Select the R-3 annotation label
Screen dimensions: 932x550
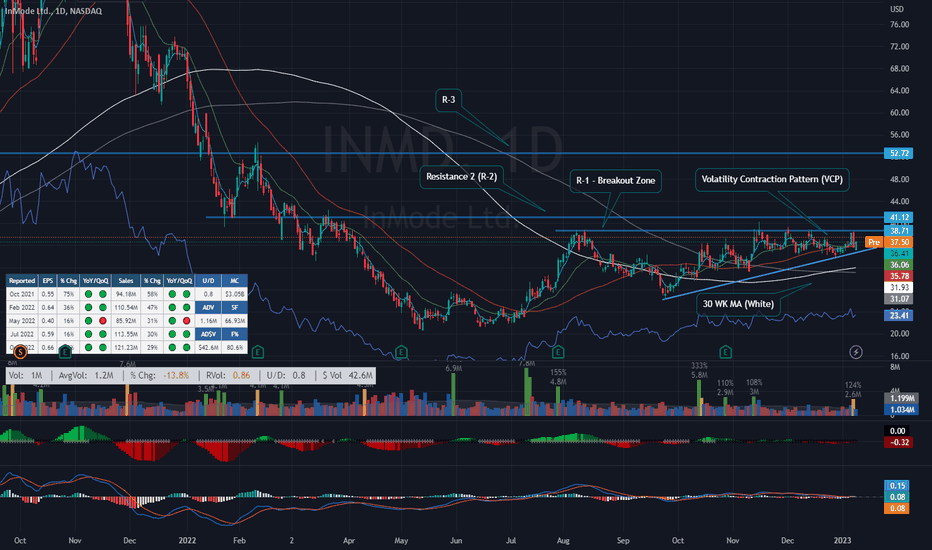coord(449,100)
